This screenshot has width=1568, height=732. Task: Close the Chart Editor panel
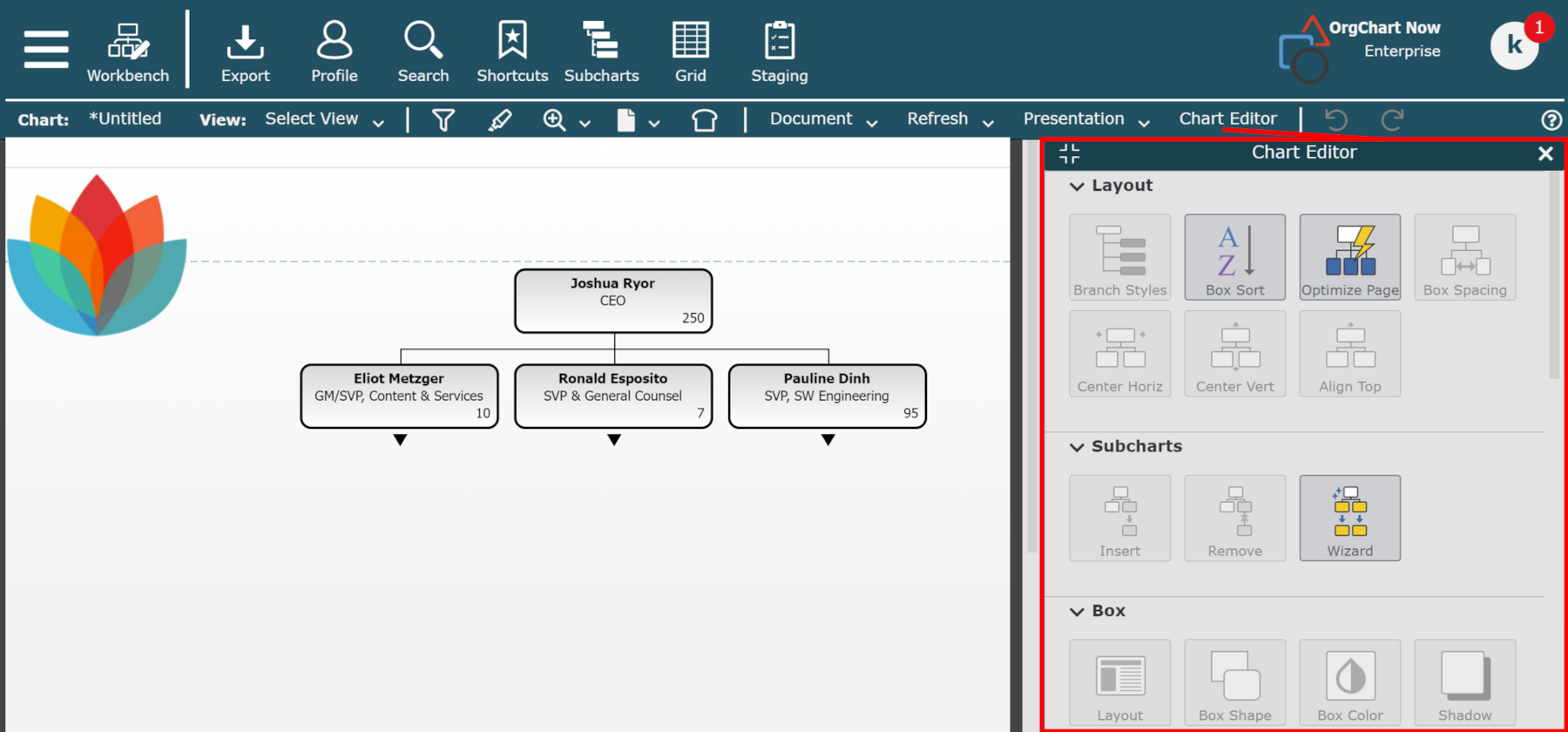click(1545, 153)
